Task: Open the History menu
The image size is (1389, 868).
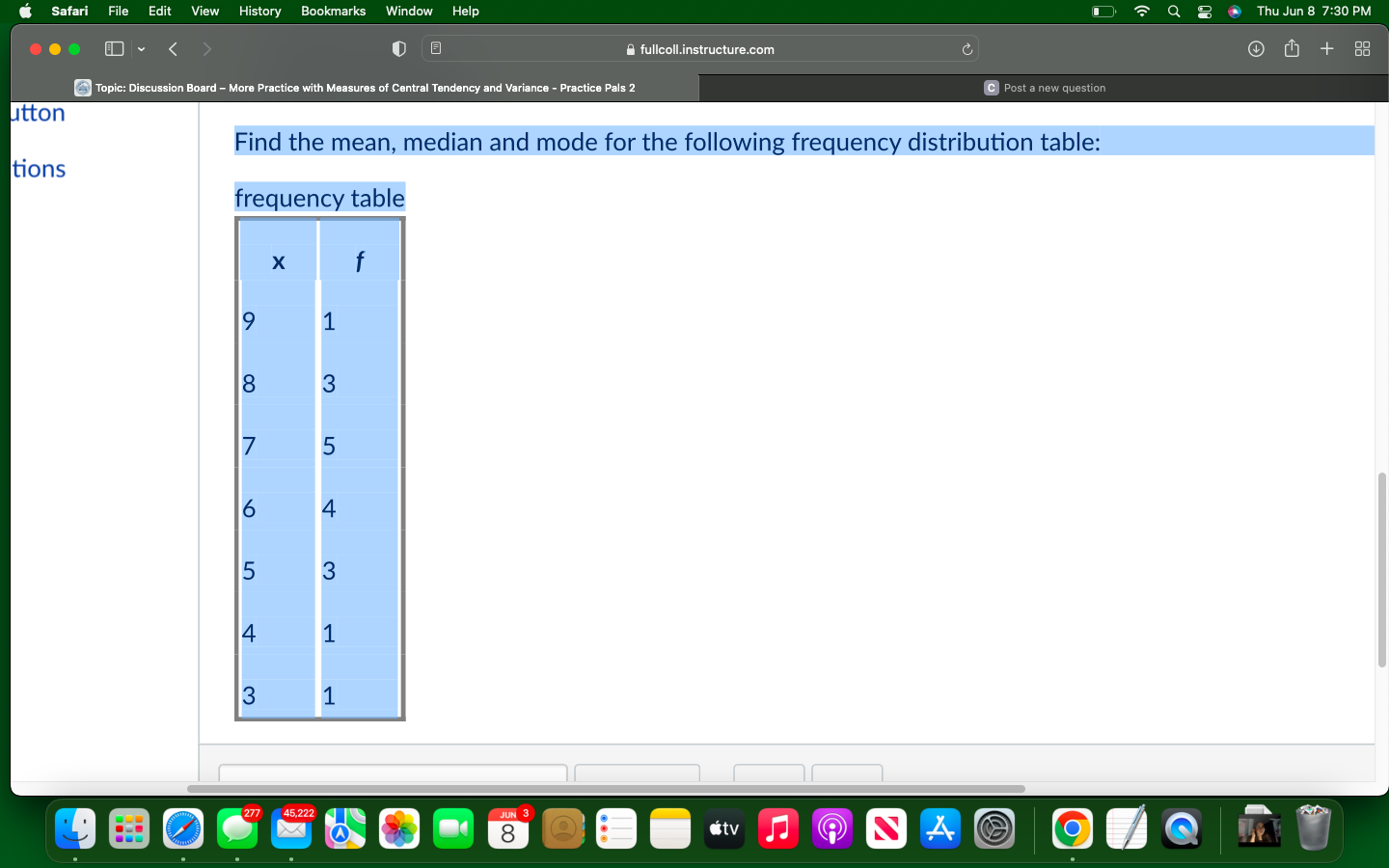Action: click(x=259, y=11)
